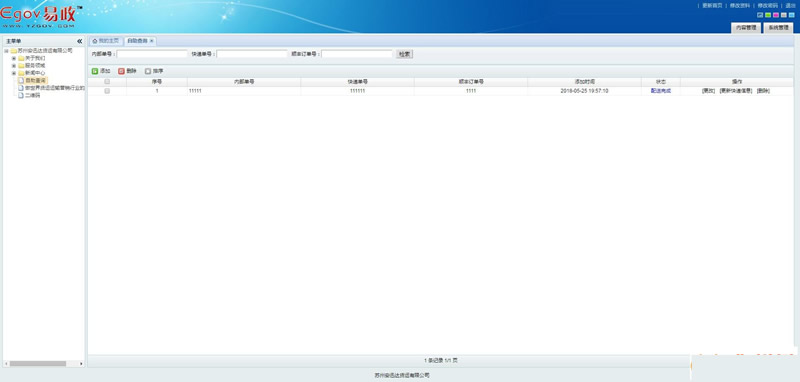Choose the green theme color swatch

tap(768, 15)
